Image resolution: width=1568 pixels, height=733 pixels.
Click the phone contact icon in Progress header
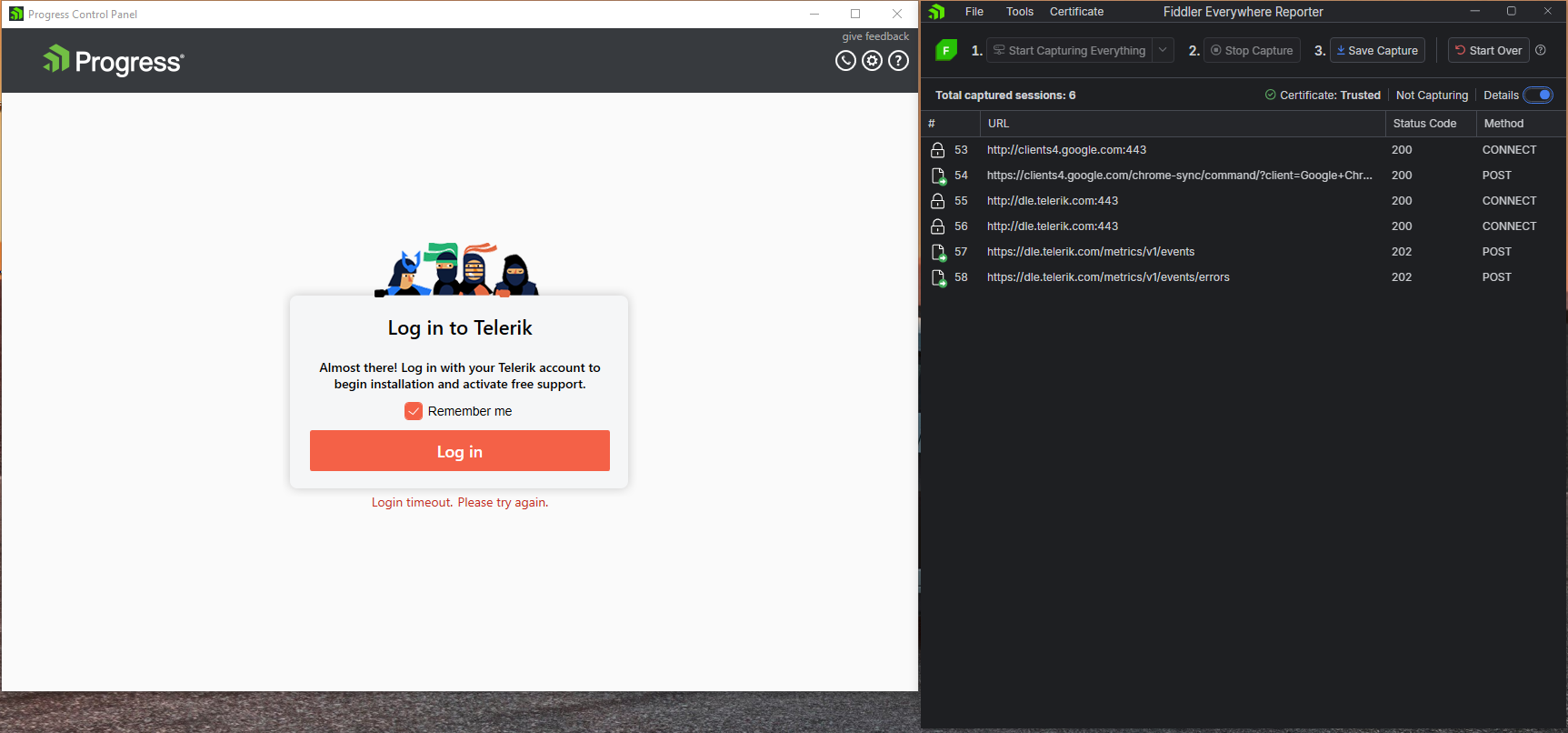pos(845,61)
